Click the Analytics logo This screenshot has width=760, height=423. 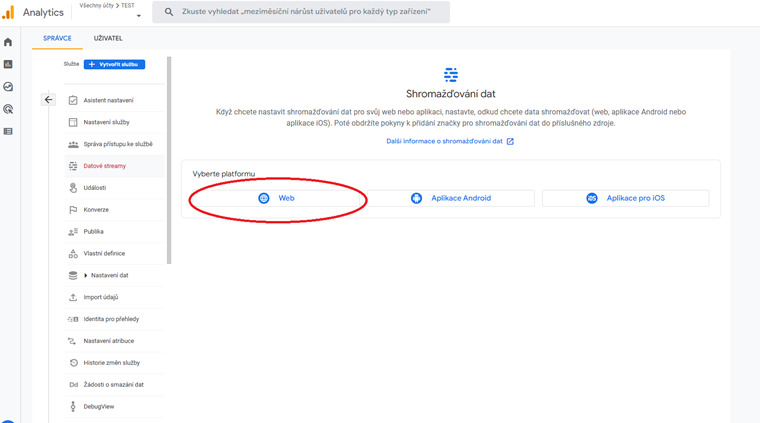click(8, 12)
